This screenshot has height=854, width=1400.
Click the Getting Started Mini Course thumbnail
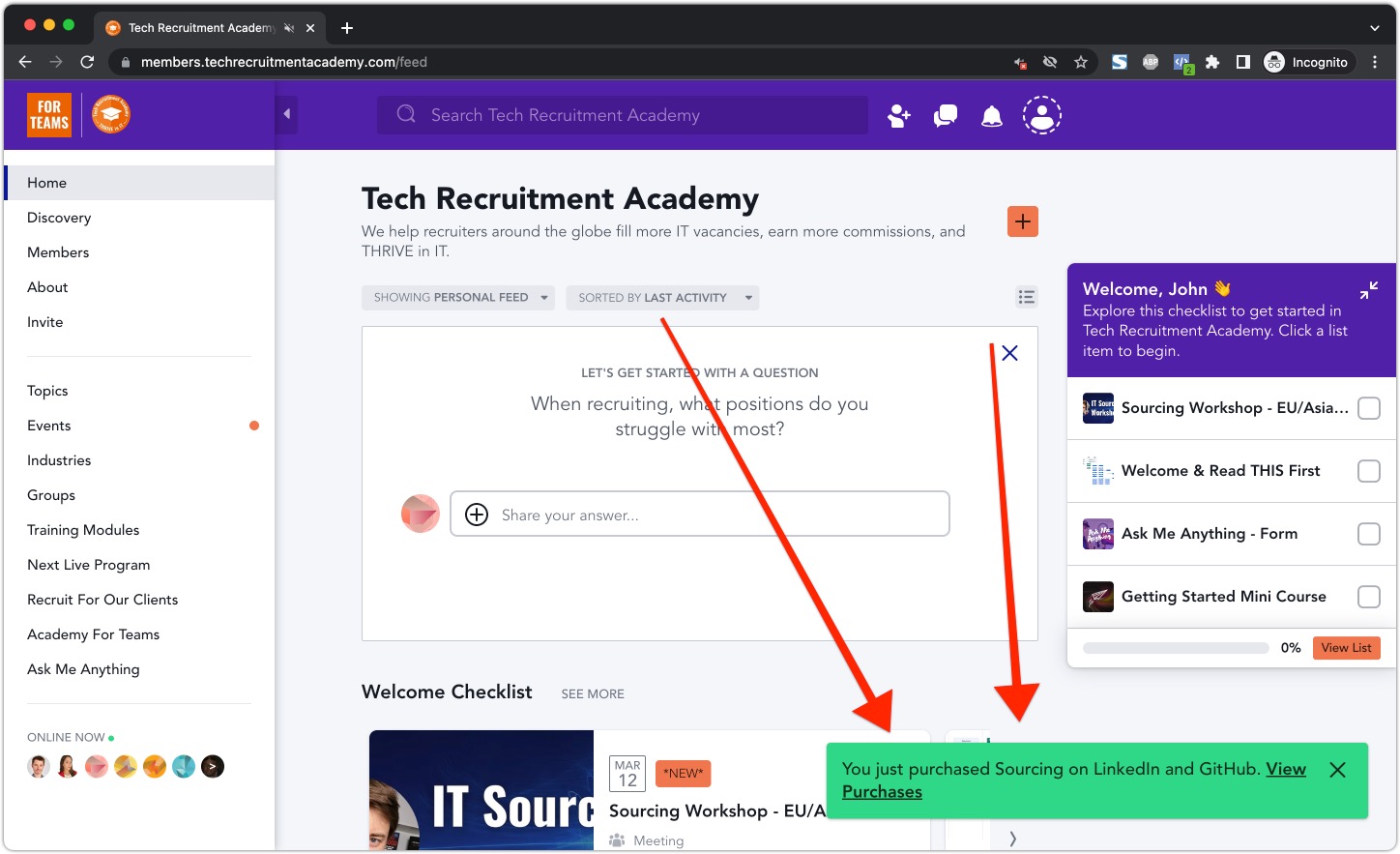click(x=1098, y=597)
